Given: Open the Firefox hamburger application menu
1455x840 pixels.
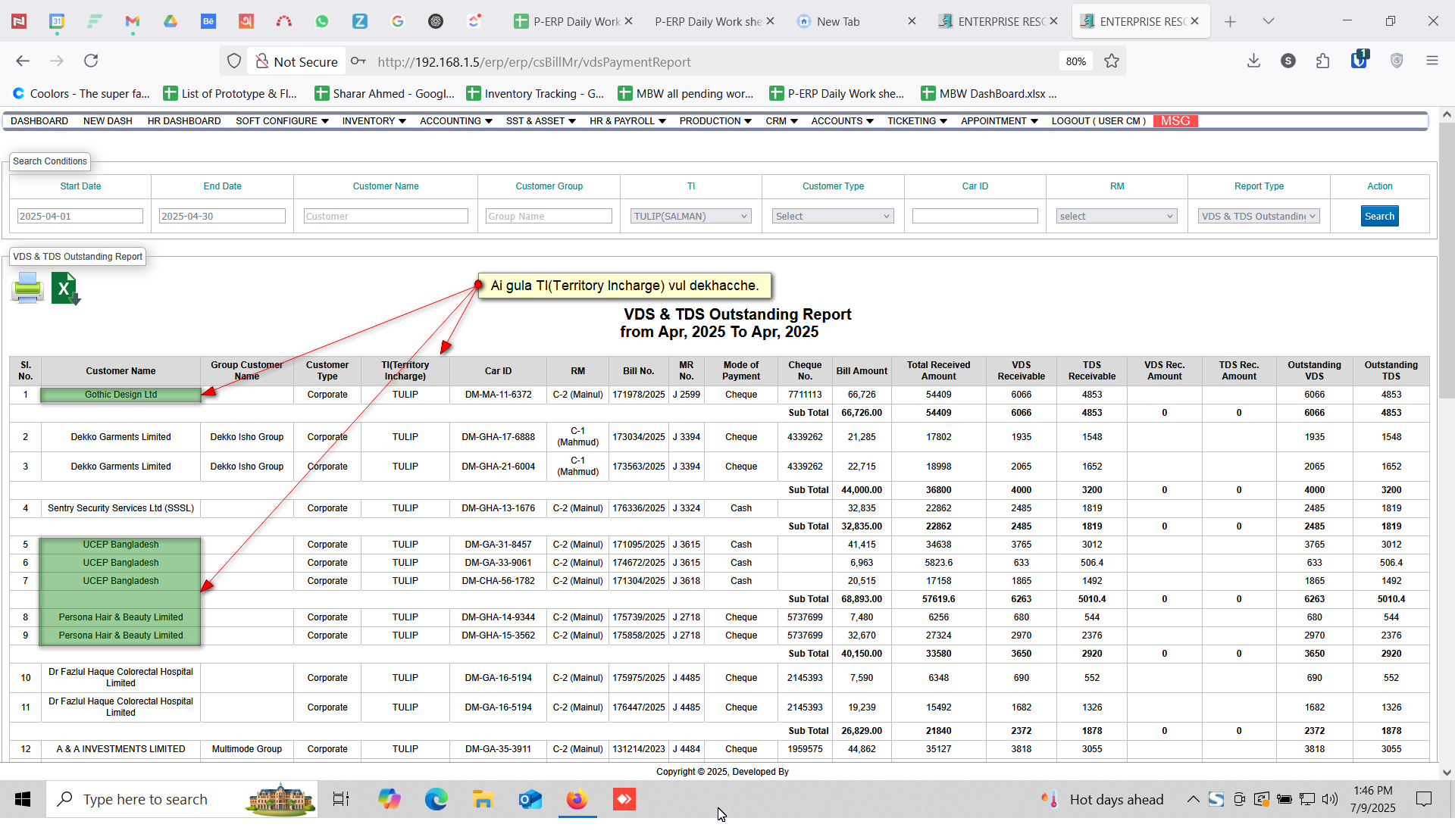Looking at the screenshot, I should (x=1432, y=61).
